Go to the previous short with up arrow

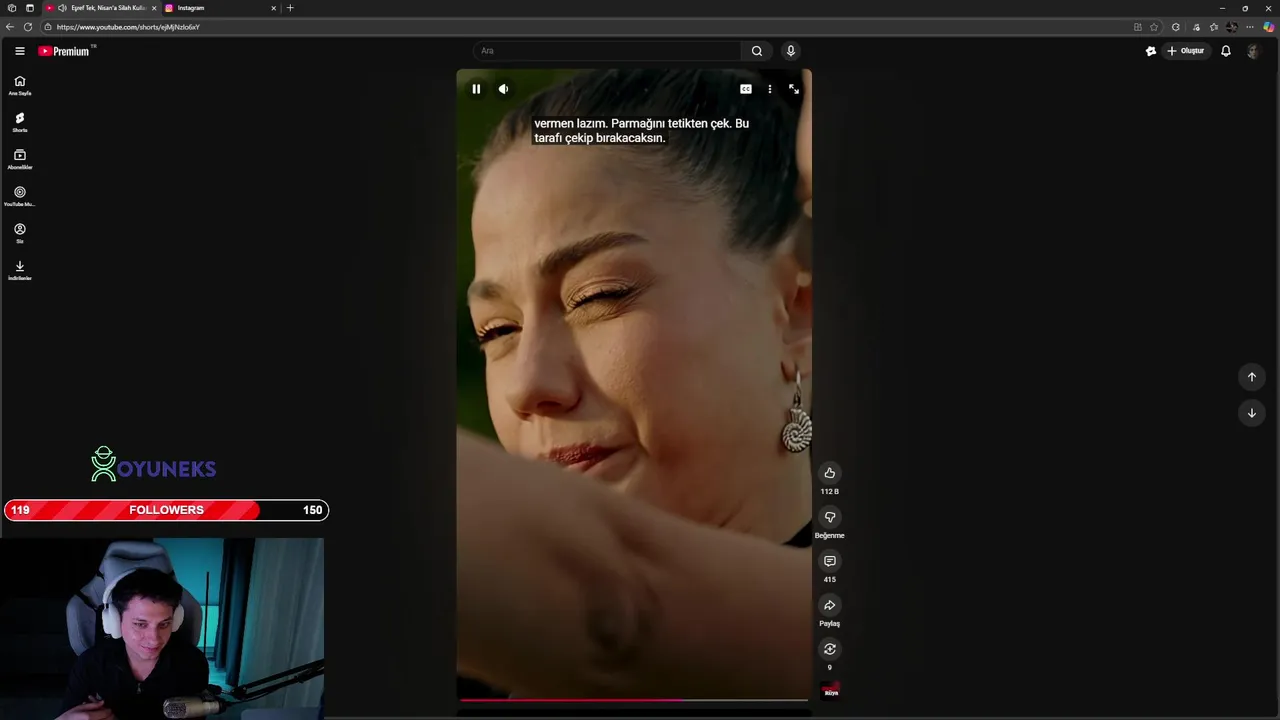(x=1251, y=377)
